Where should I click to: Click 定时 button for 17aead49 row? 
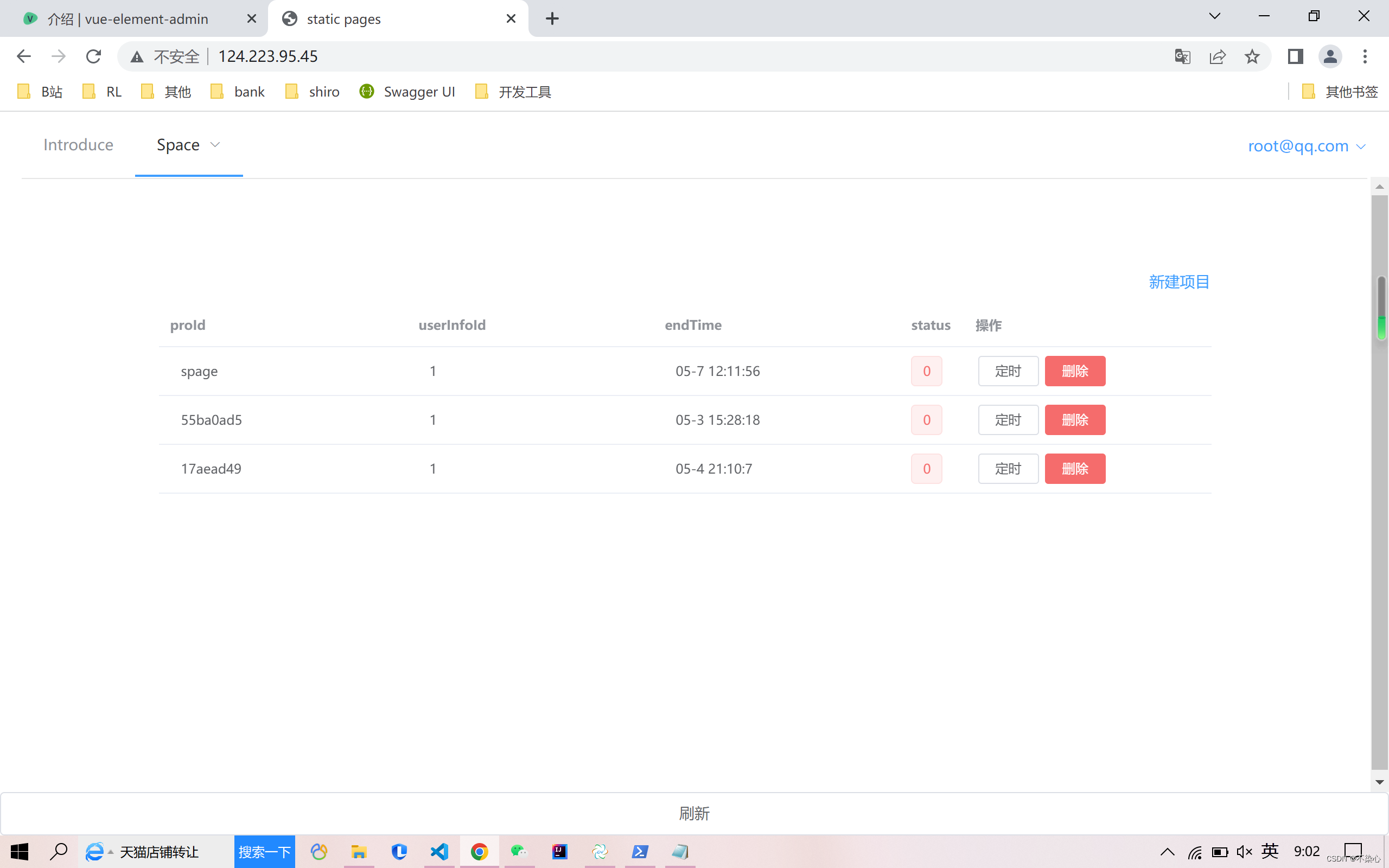[x=1008, y=468]
